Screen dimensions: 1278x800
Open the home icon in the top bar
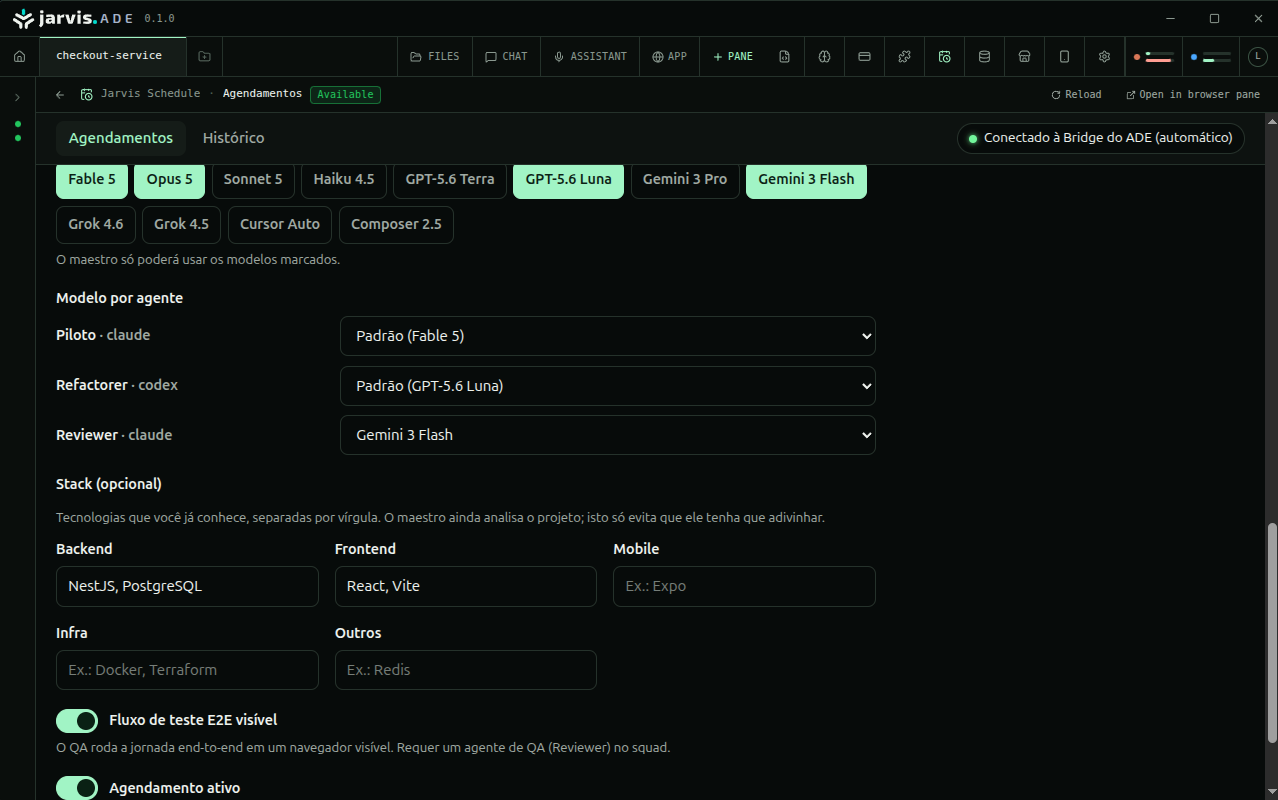click(x=19, y=57)
